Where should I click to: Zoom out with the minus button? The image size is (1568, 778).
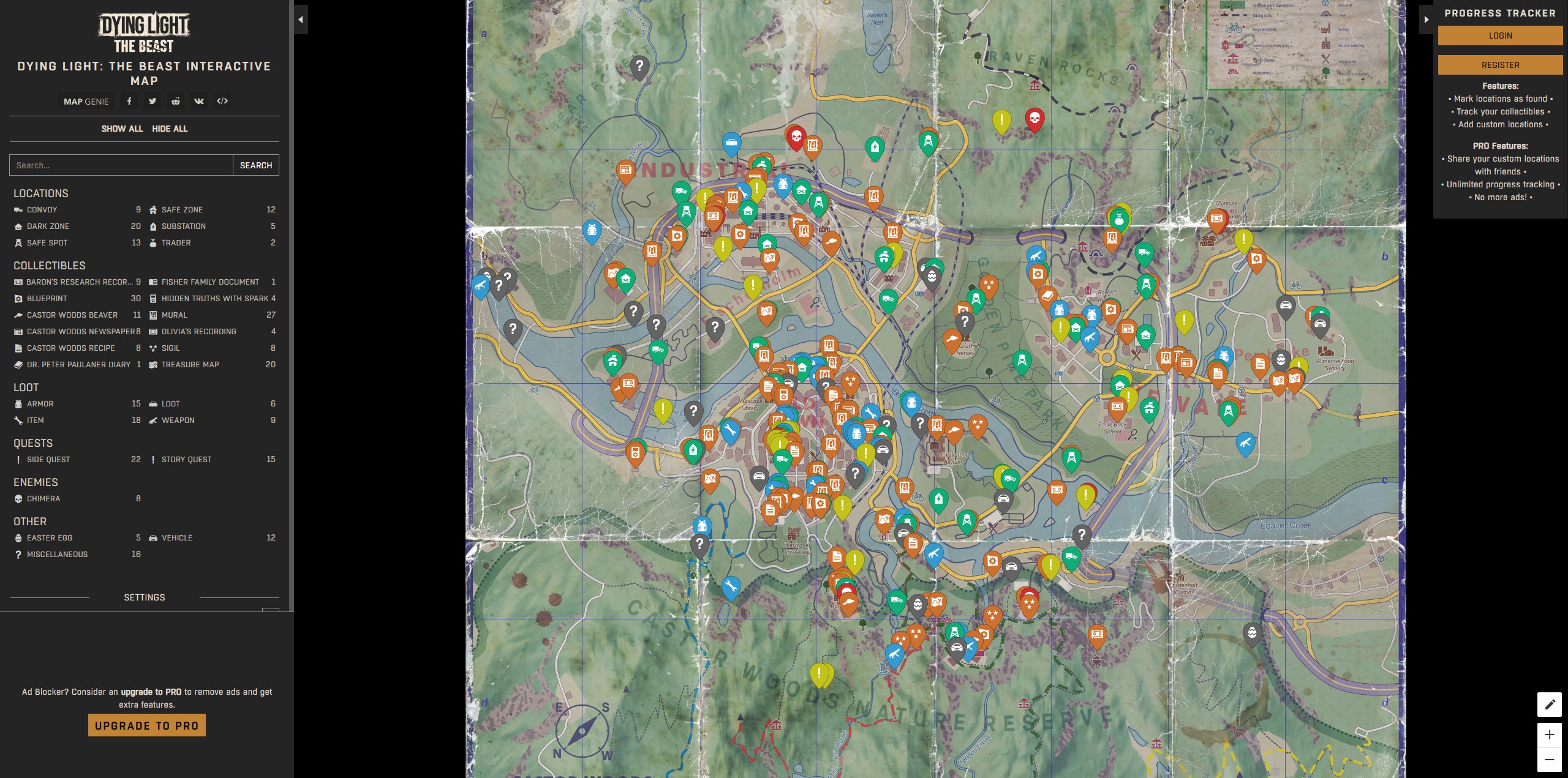[1549, 760]
